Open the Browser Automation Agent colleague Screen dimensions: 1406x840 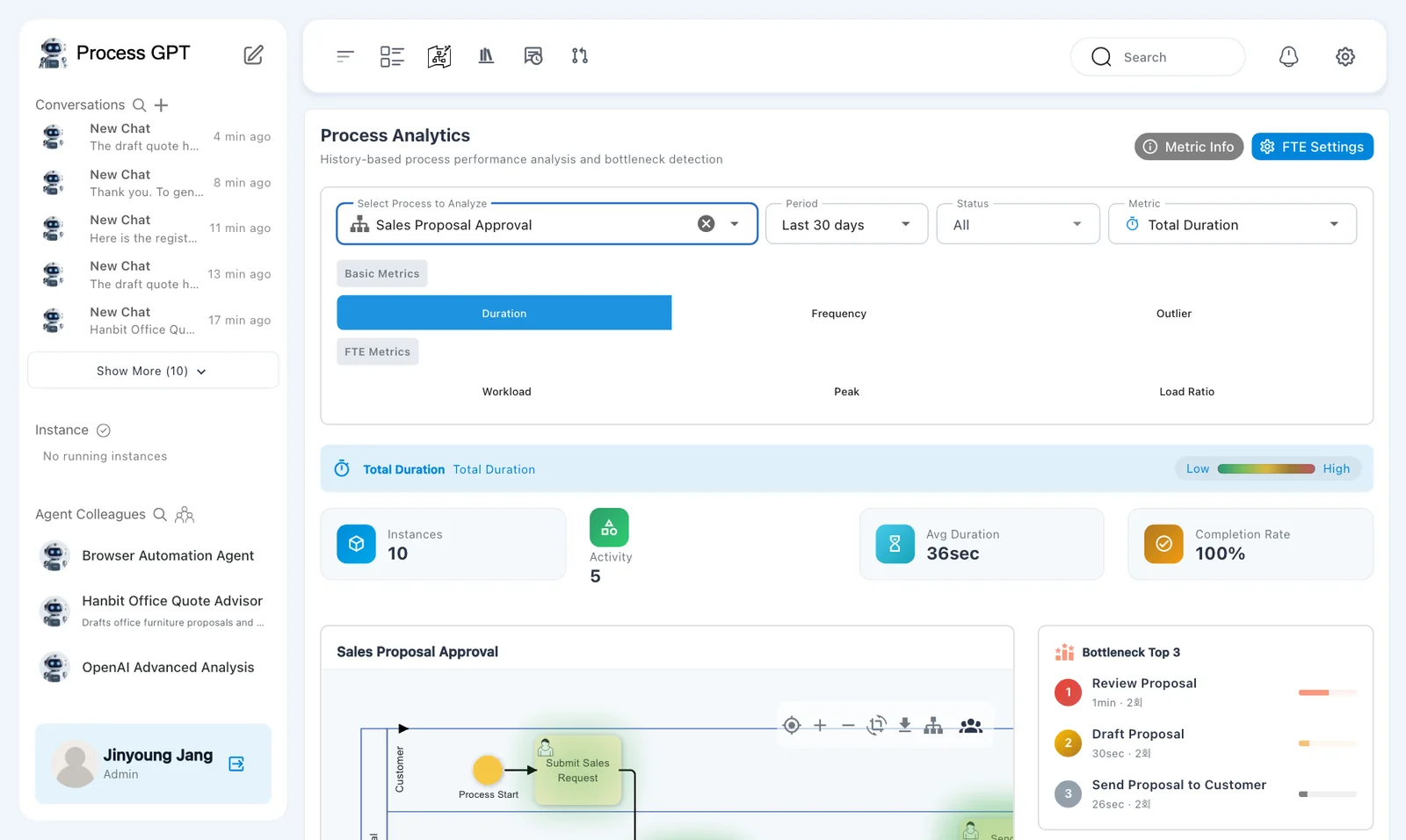pos(153,556)
